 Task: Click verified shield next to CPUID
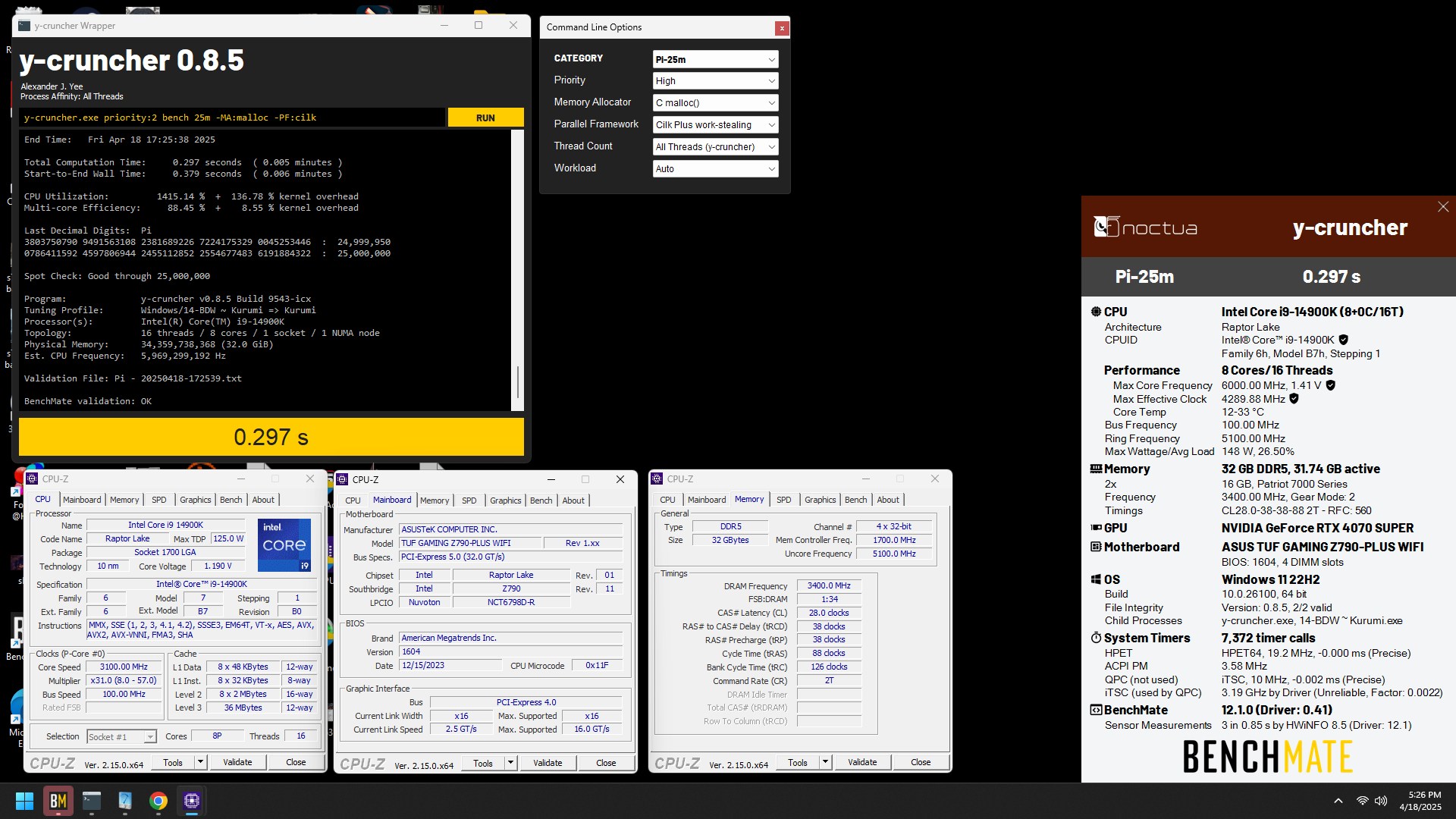(x=1344, y=340)
